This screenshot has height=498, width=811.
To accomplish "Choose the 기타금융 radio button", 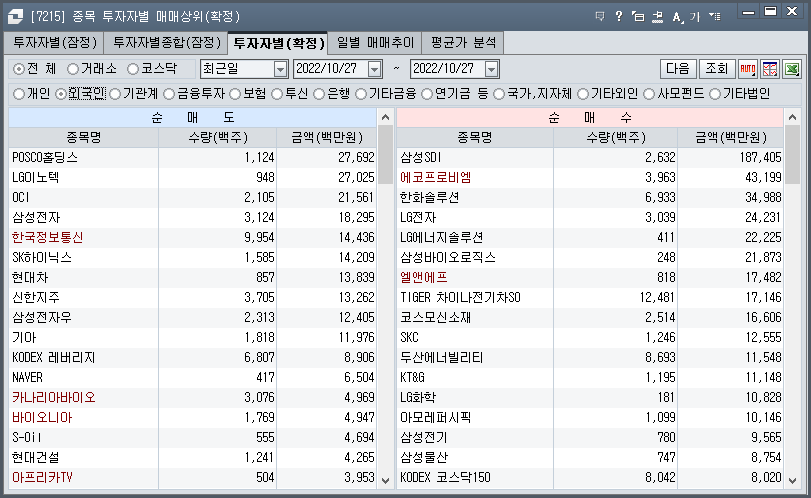I will click(x=361, y=94).
